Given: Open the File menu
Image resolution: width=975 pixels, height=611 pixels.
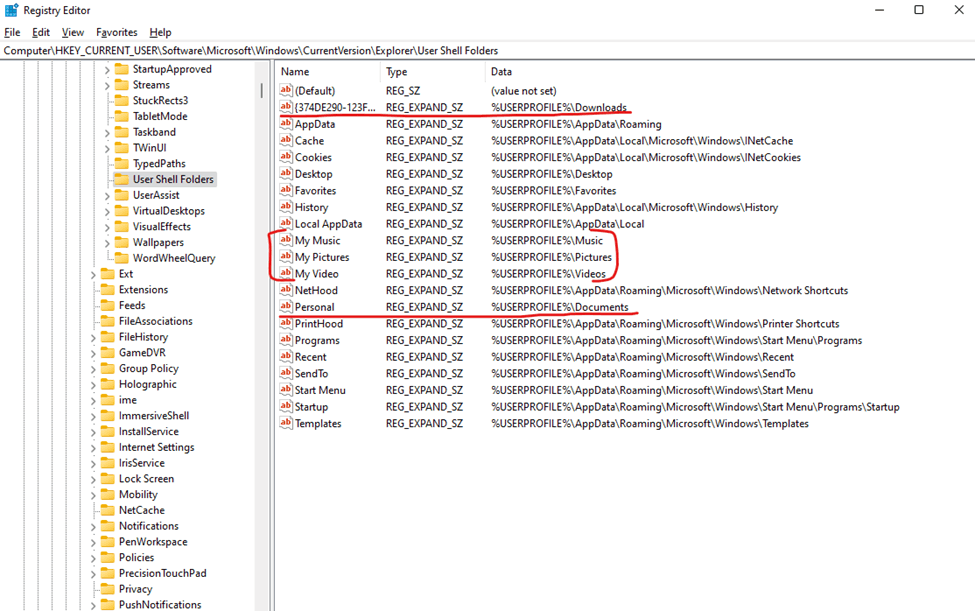Looking at the screenshot, I should tap(12, 32).
